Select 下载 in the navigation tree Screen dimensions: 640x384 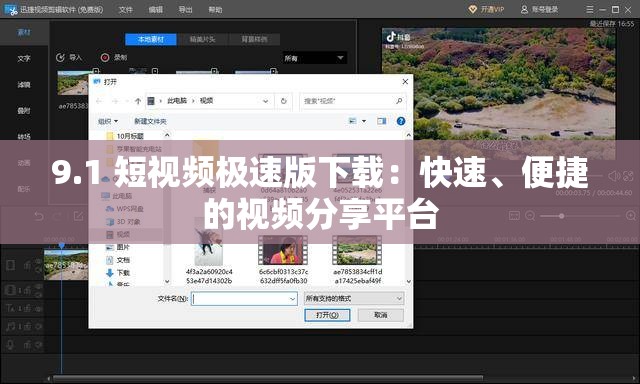(118, 273)
